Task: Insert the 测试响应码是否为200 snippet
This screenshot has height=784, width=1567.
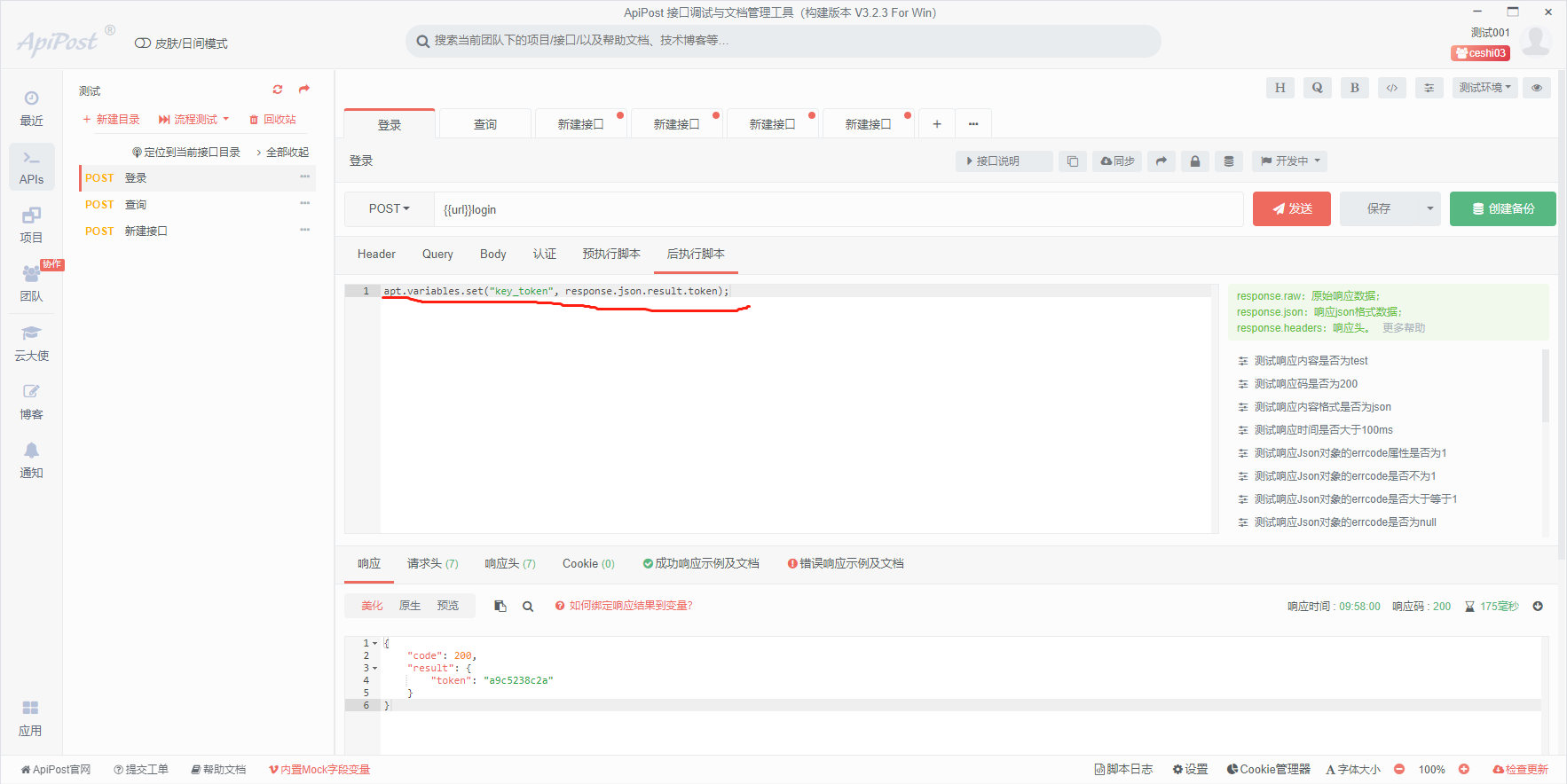Action: pyautogui.click(x=1305, y=384)
